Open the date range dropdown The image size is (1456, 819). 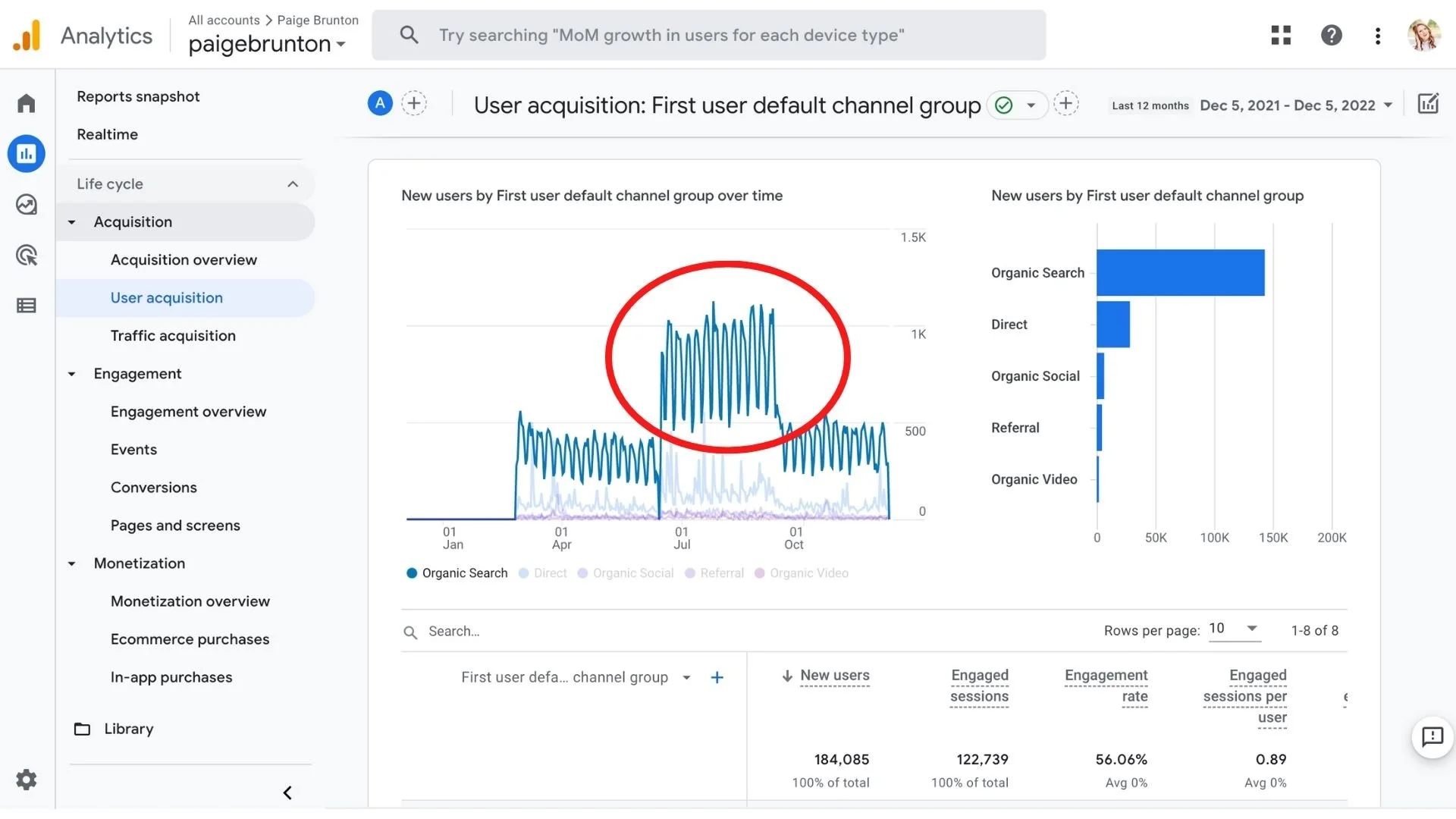tap(1296, 105)
